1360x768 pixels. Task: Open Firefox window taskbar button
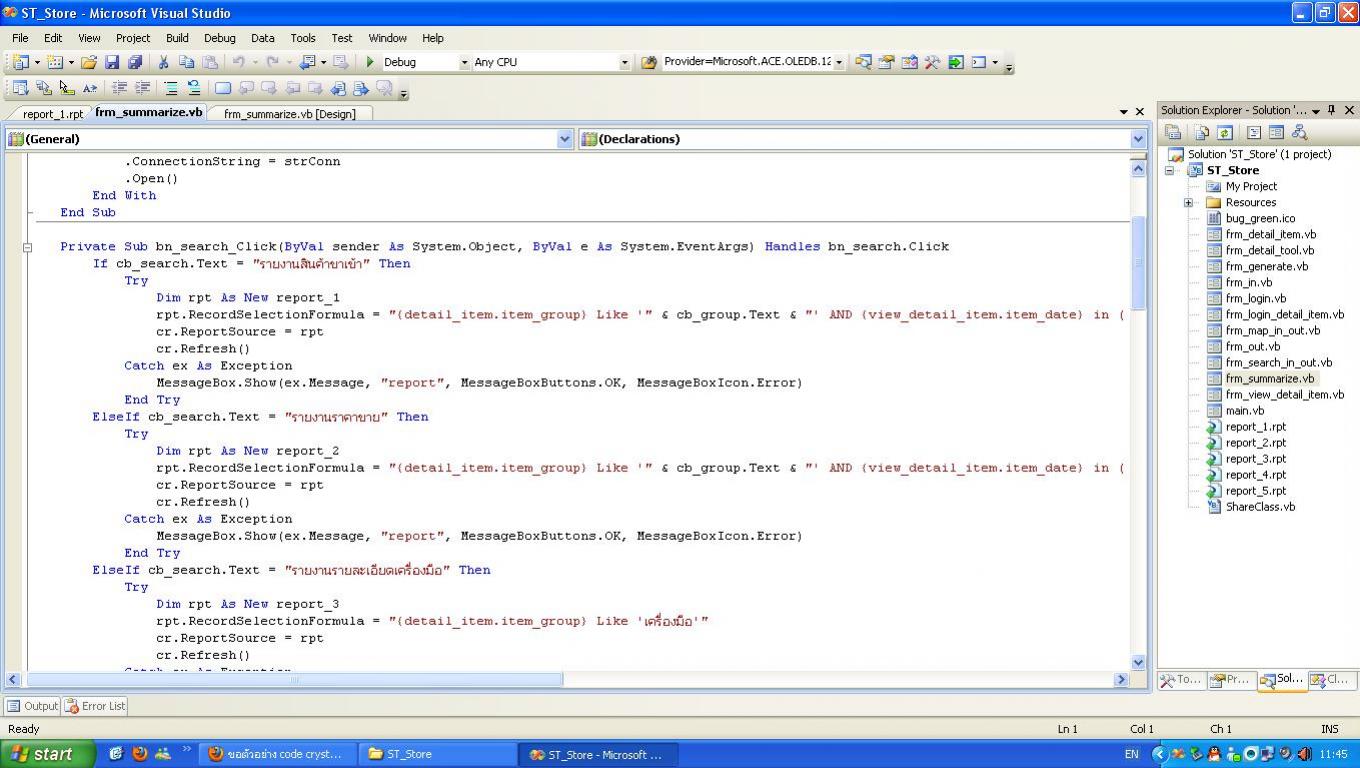[x=278, y=754]
